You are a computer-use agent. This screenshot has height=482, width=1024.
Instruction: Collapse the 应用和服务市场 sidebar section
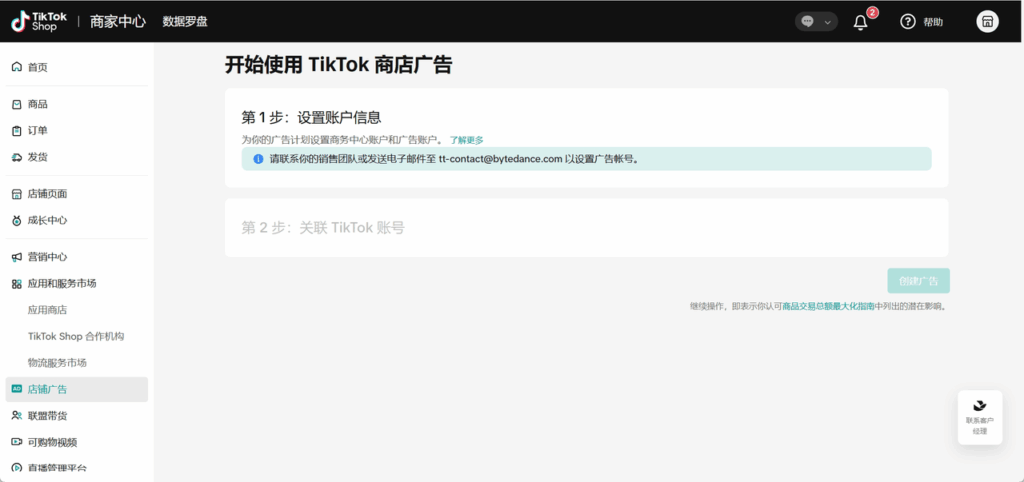pyautogui.click(x=62, y=284)
